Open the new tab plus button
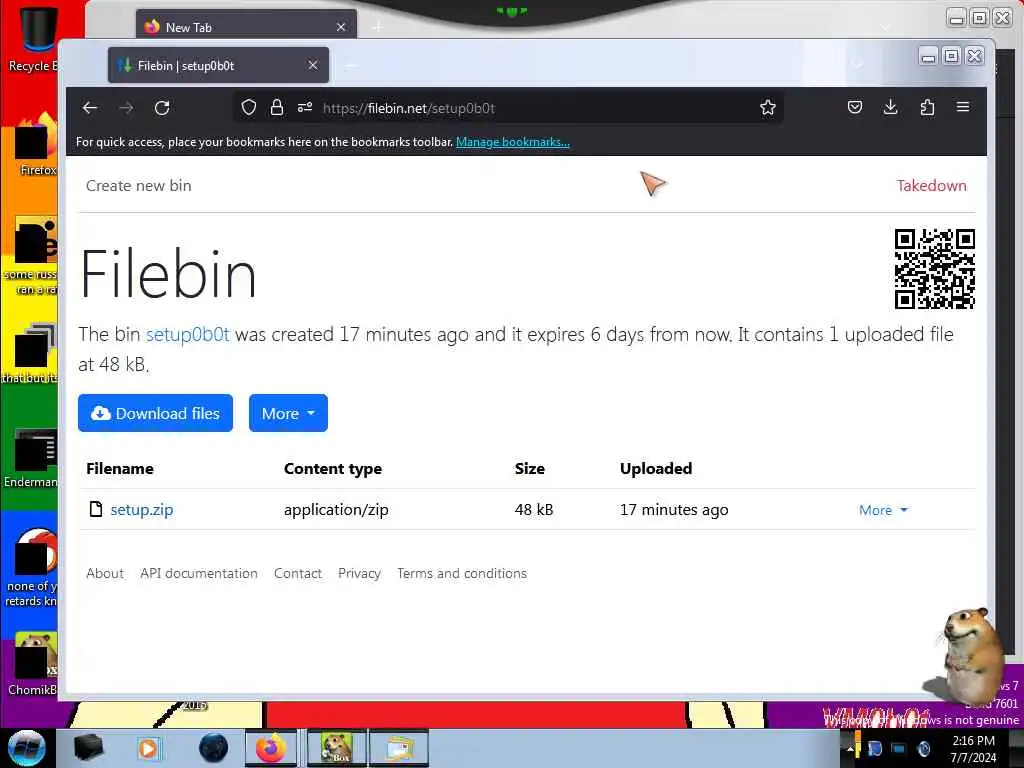Viewport: 1024px width, 768px height. point(350,65)
